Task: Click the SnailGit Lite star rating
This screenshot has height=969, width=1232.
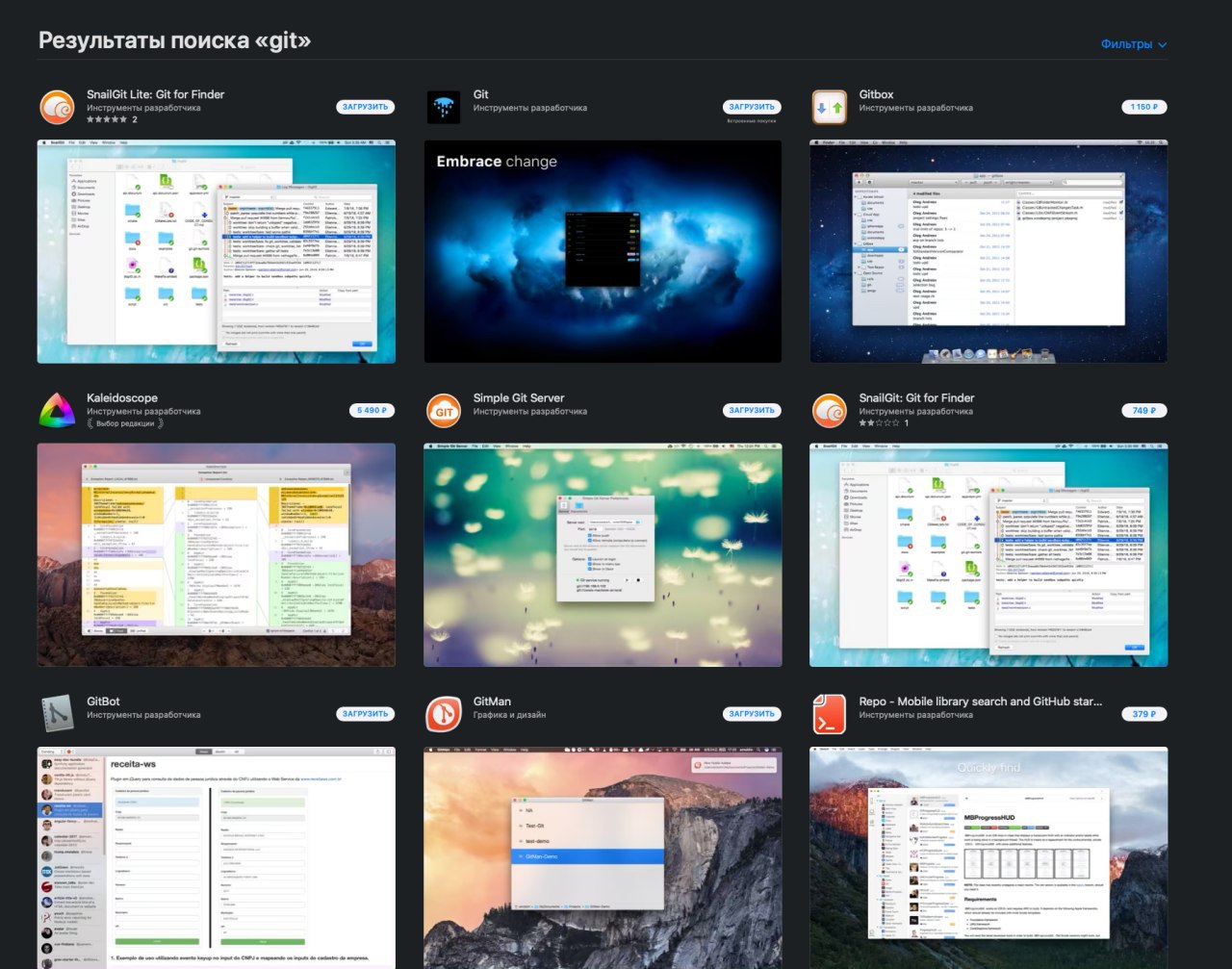Action: point(107,119)
